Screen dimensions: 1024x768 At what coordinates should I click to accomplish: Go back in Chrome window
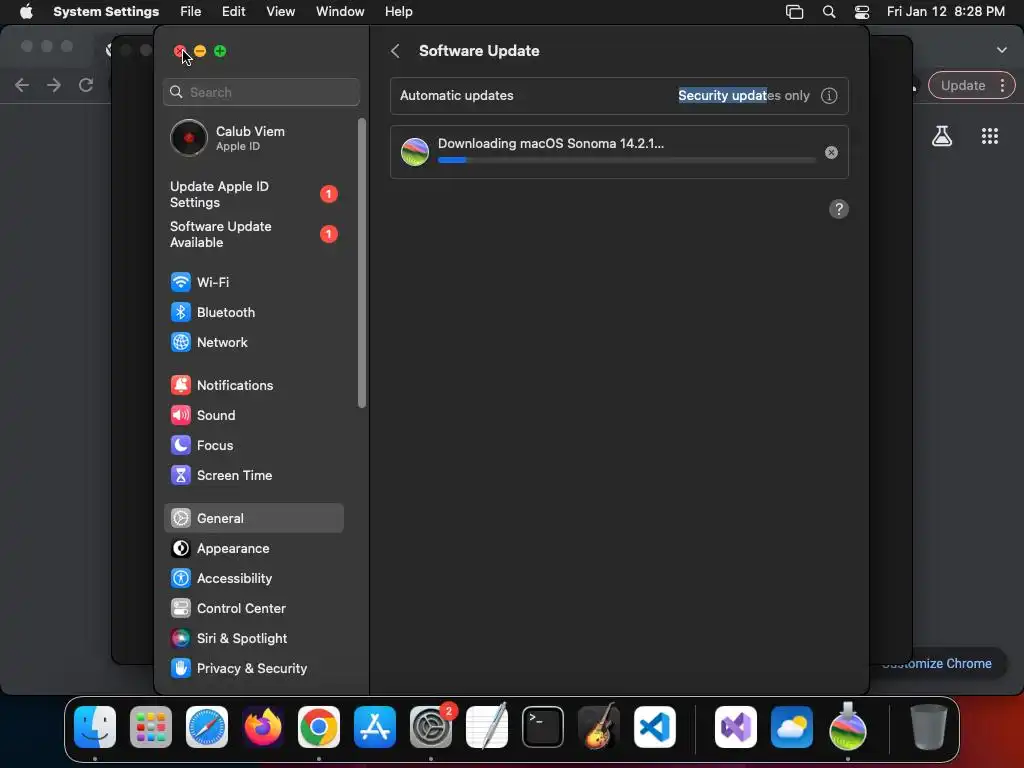click(x=22, y=86)
